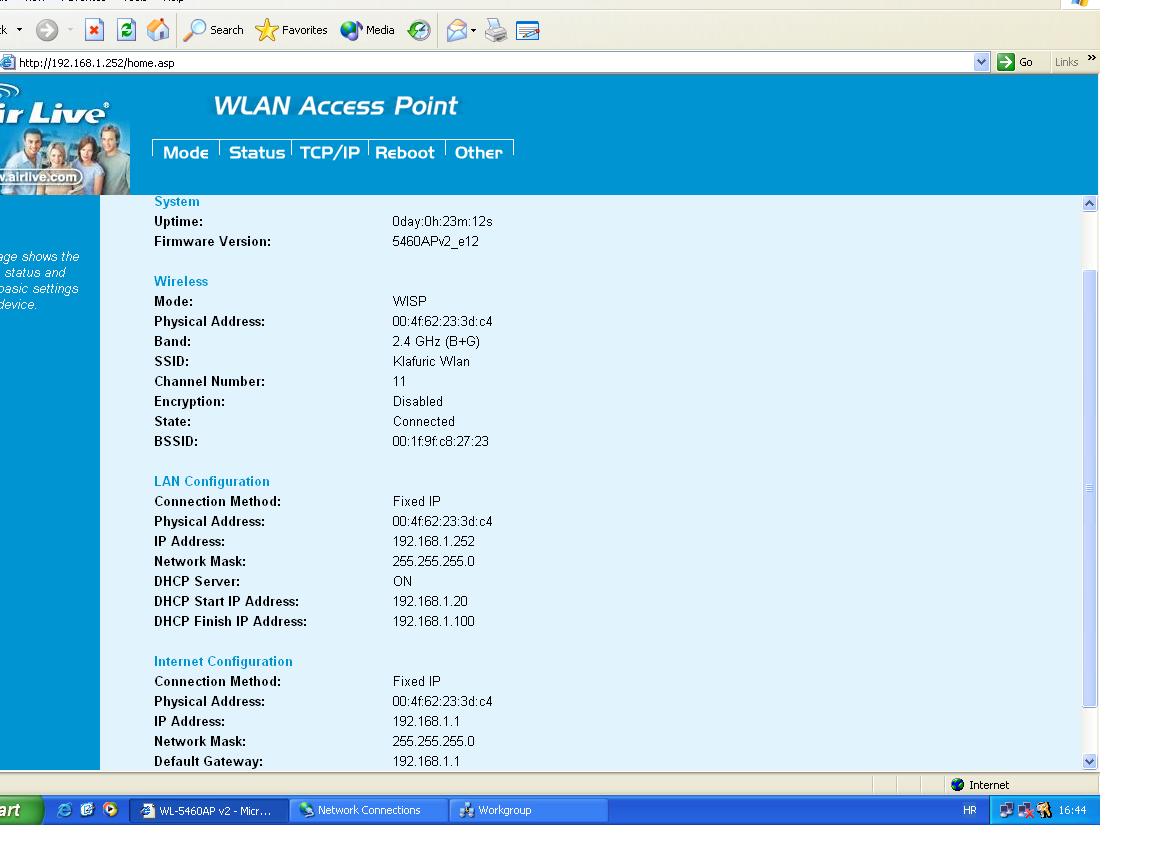1152x864 pixels.
Task: Open the Mail dropdown arrow
Action: [x=473, y=31]
